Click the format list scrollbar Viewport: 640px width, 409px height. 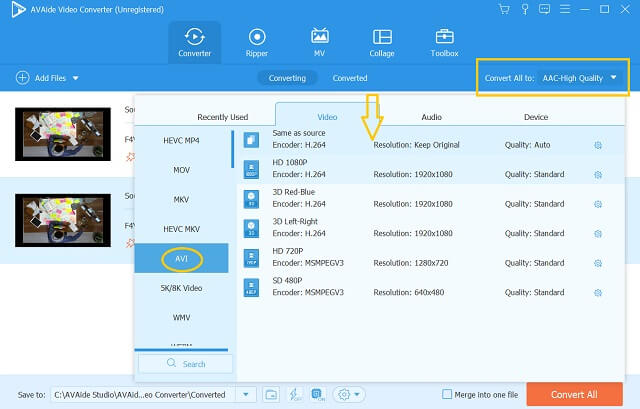pos(232,149)
